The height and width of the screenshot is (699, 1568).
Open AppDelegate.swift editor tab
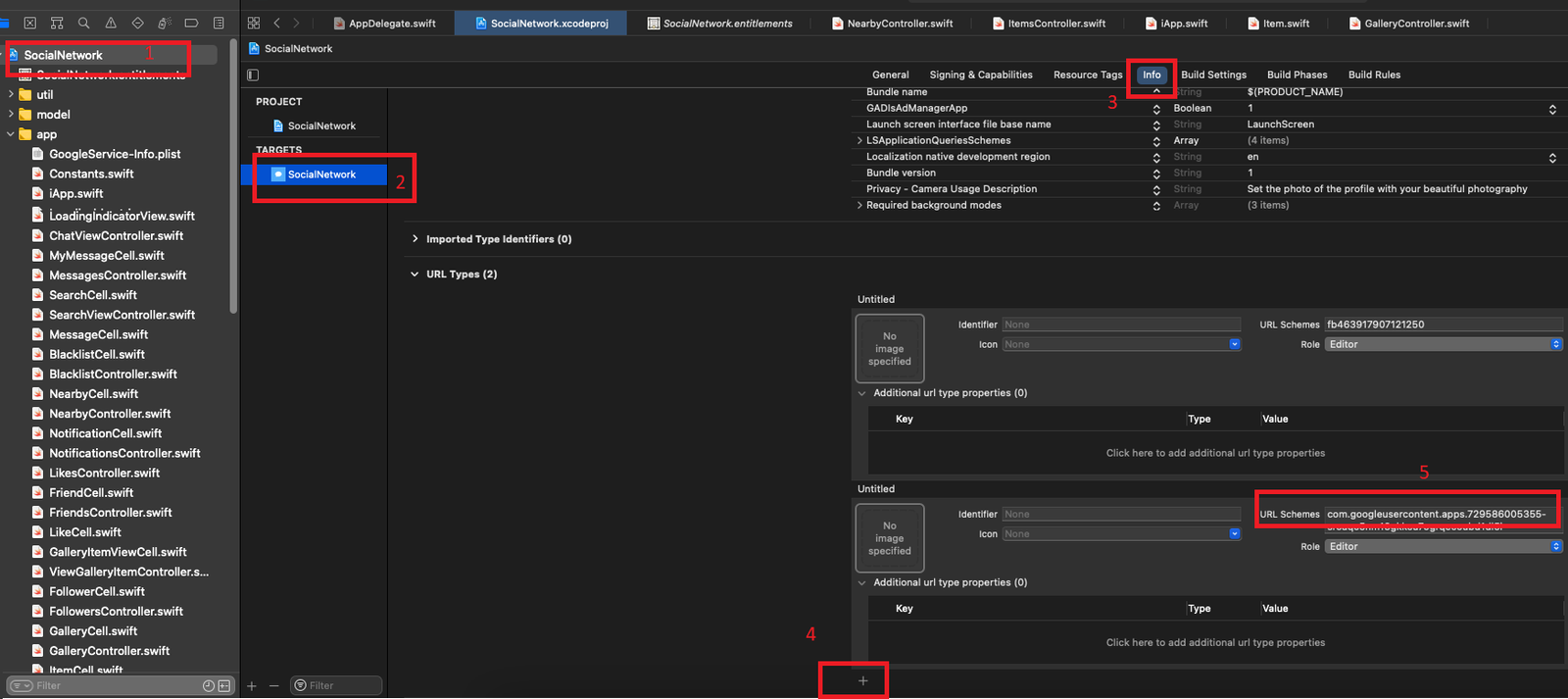click(386, 23)
